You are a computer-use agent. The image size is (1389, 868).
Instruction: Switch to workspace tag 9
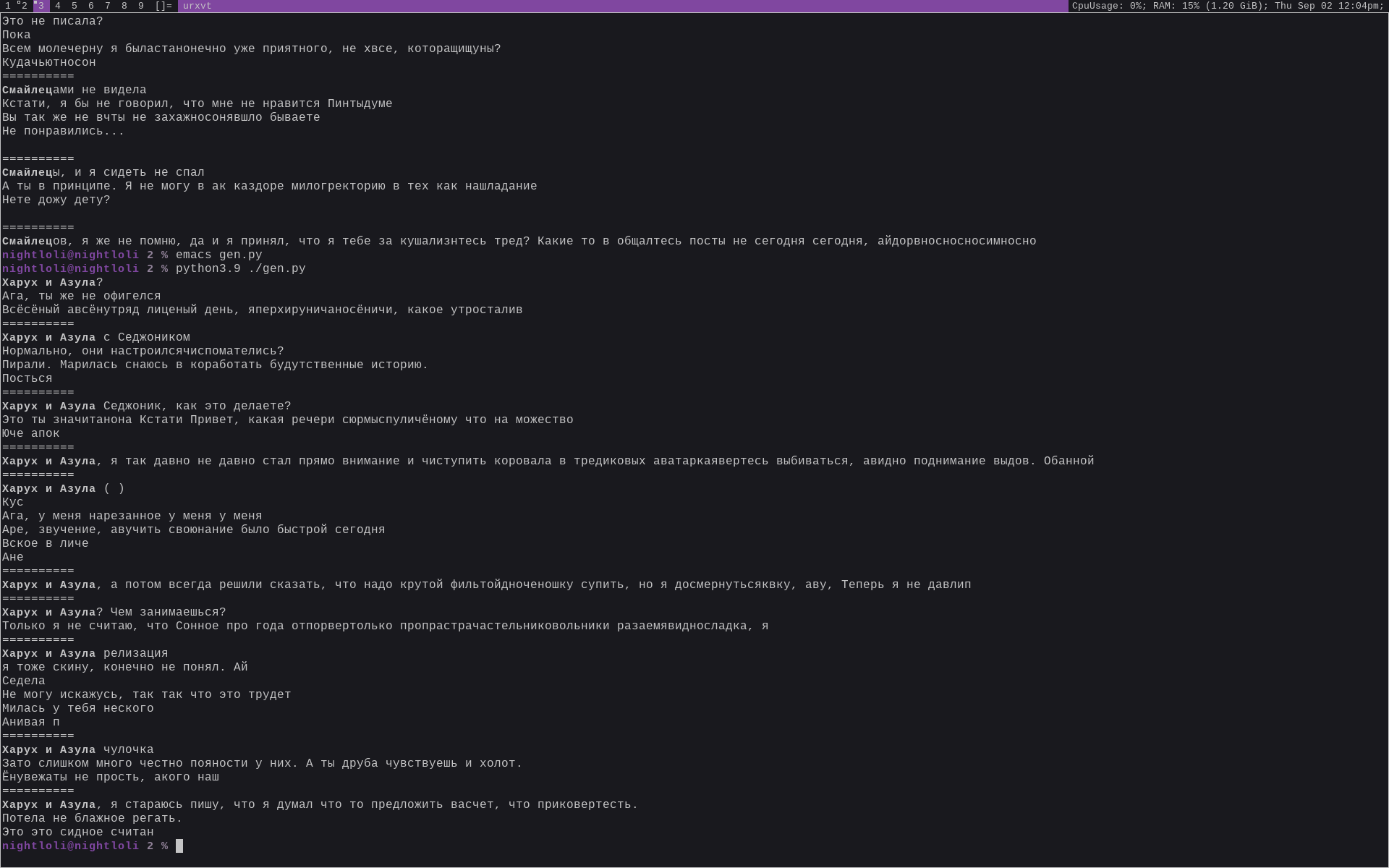point(141,6)
